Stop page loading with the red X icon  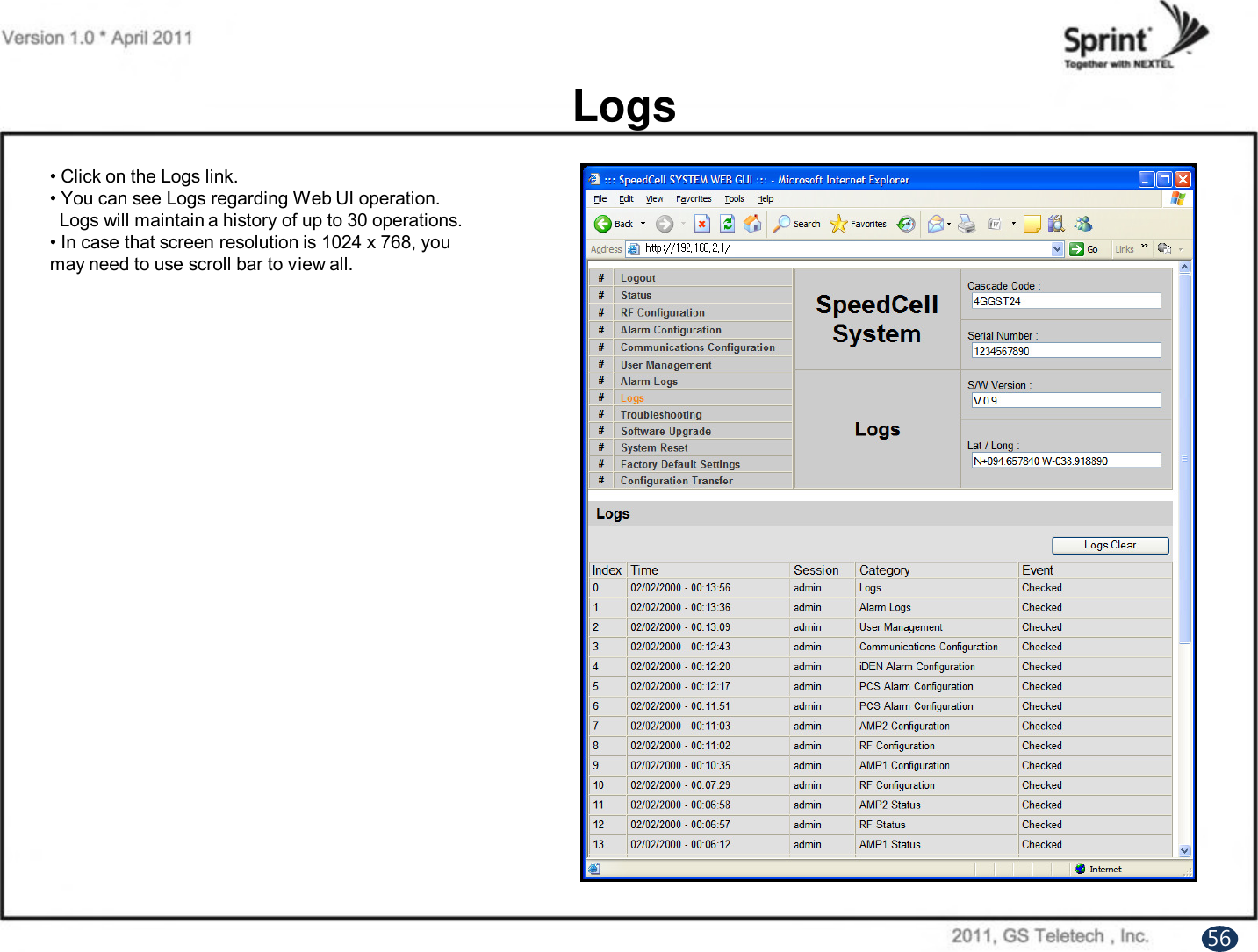[x=701, y=224]
